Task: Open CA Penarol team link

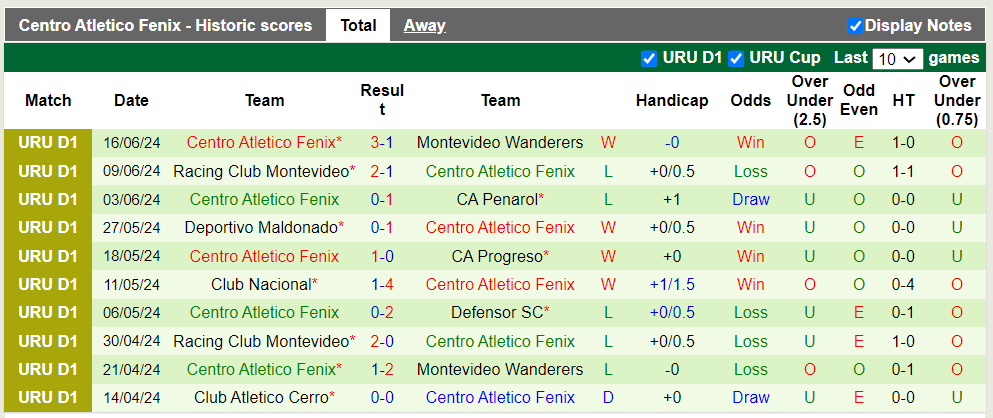Action: coord(496,199)
